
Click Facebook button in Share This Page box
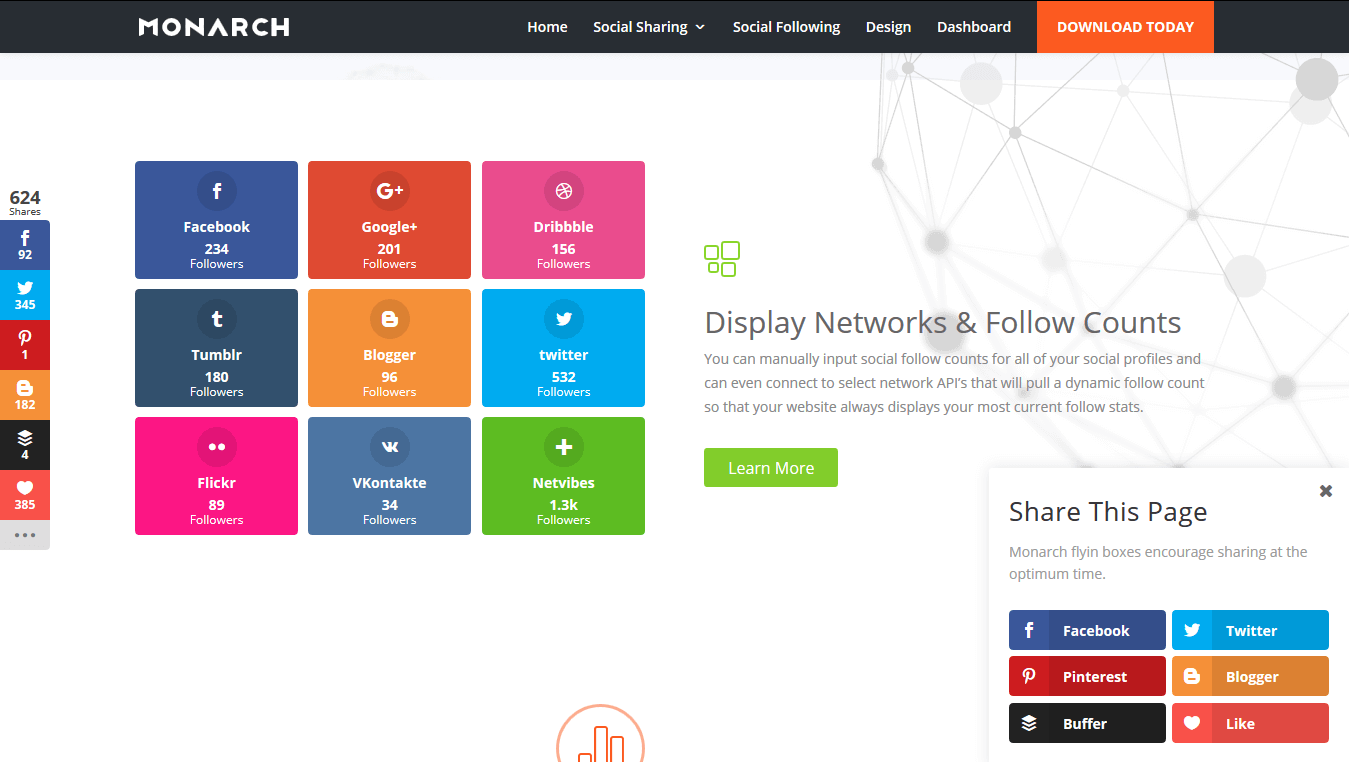click(x=1087, y=630)
